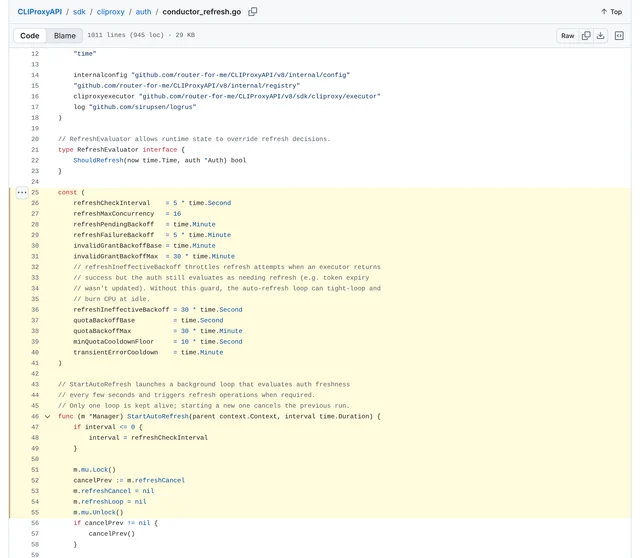The image size is (640, 558).
Task: Click transientErrorCooldown constant name
Action: (116, 352)
